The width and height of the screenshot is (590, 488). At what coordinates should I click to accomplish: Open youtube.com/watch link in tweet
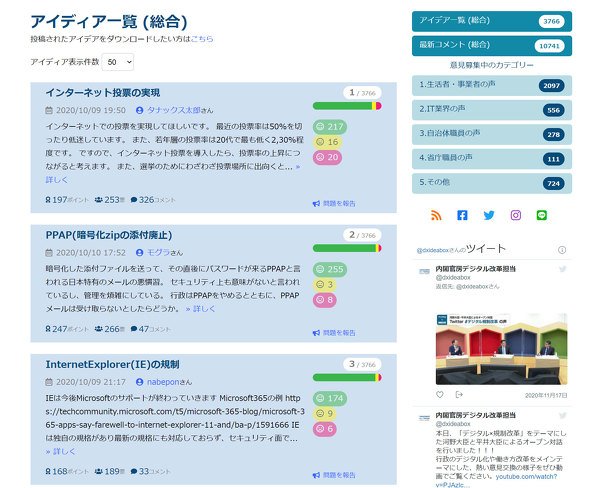(x=526, y=476)
